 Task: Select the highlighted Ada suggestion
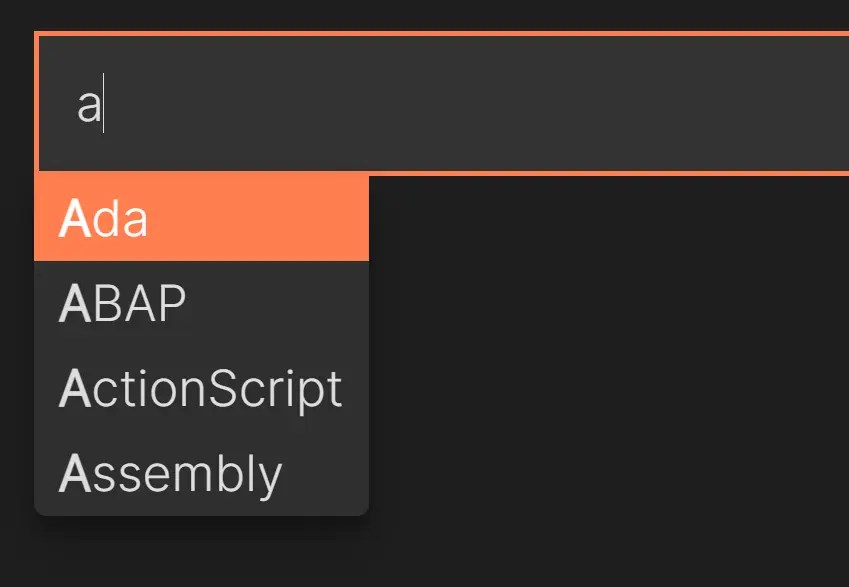(x=200, y=219)
